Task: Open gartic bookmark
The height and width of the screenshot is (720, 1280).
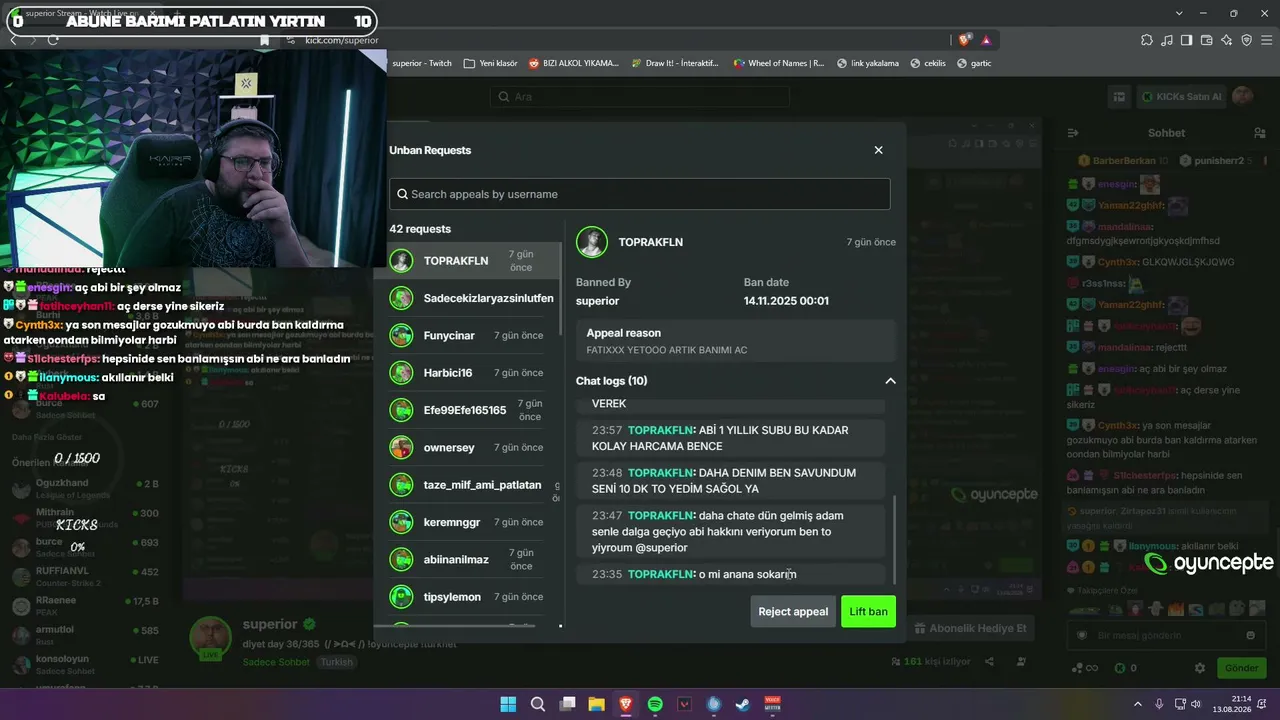Action: (x=975, y=63)
